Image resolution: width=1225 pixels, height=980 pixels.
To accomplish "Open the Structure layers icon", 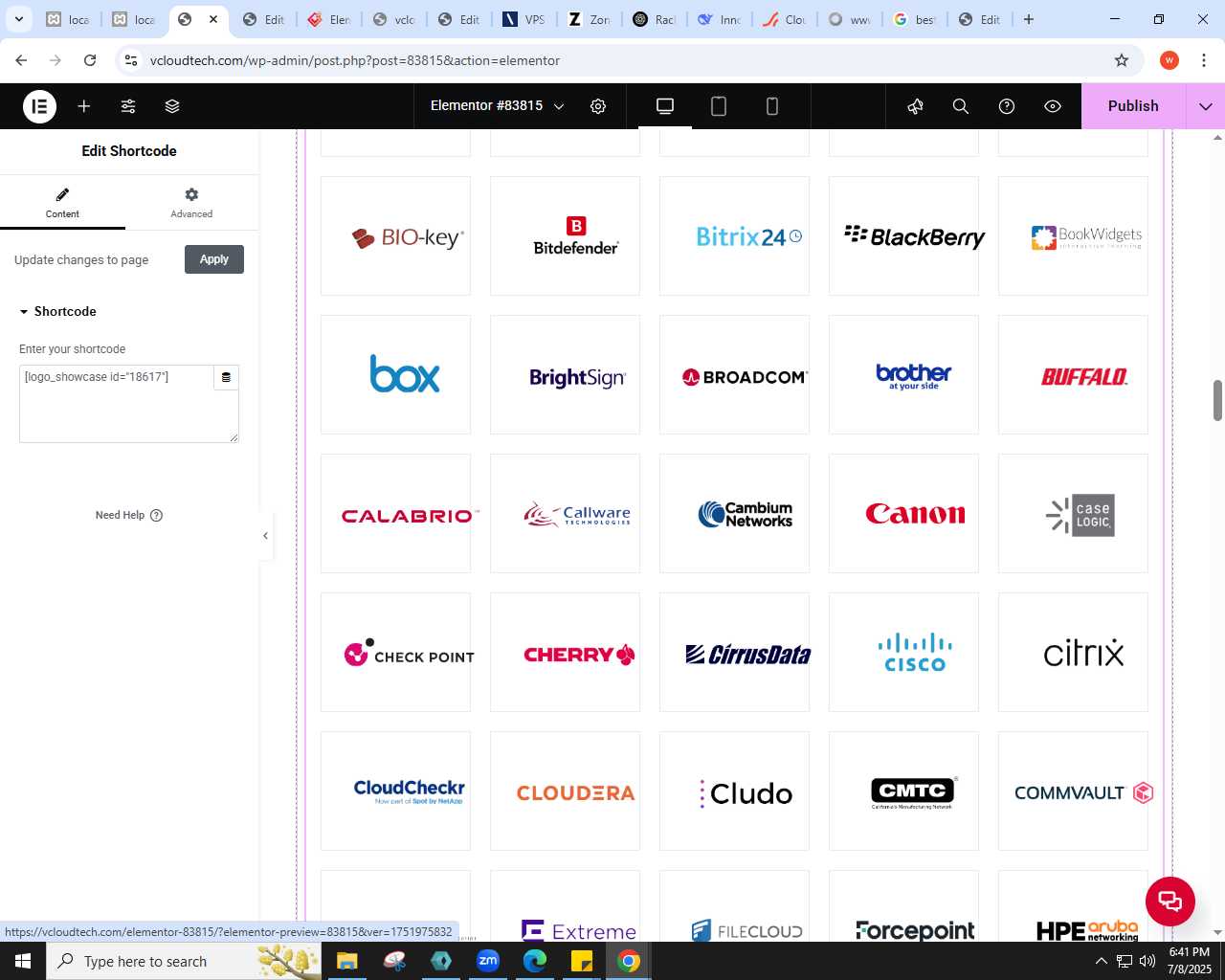I will pyautogui.click(x=172, y=106).
